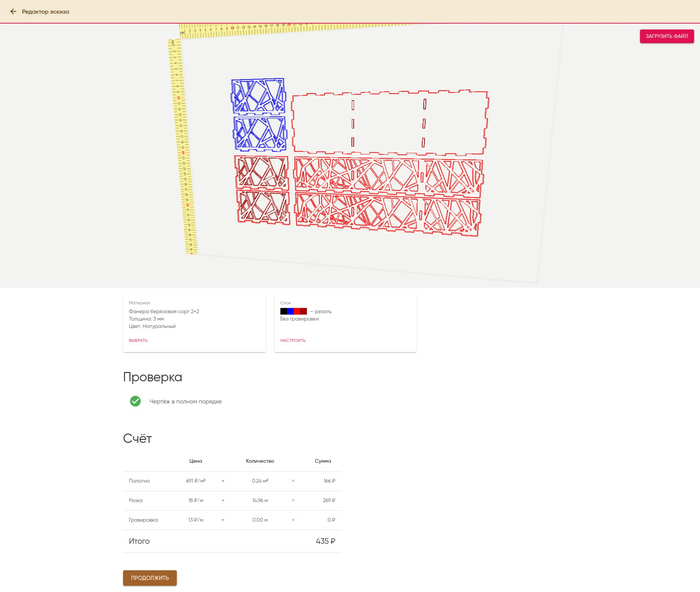Click the vertical yellow ruler
The image size is (700, 592).
click(182, 147)
